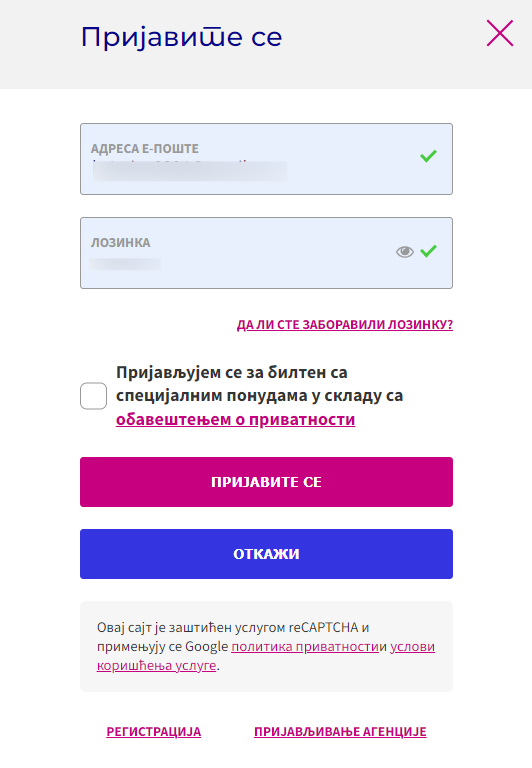This screenshot has height=768, width=532.
Task: Cancel with the blue ОТКАЖИ button
Action: [x=266, y=554]
